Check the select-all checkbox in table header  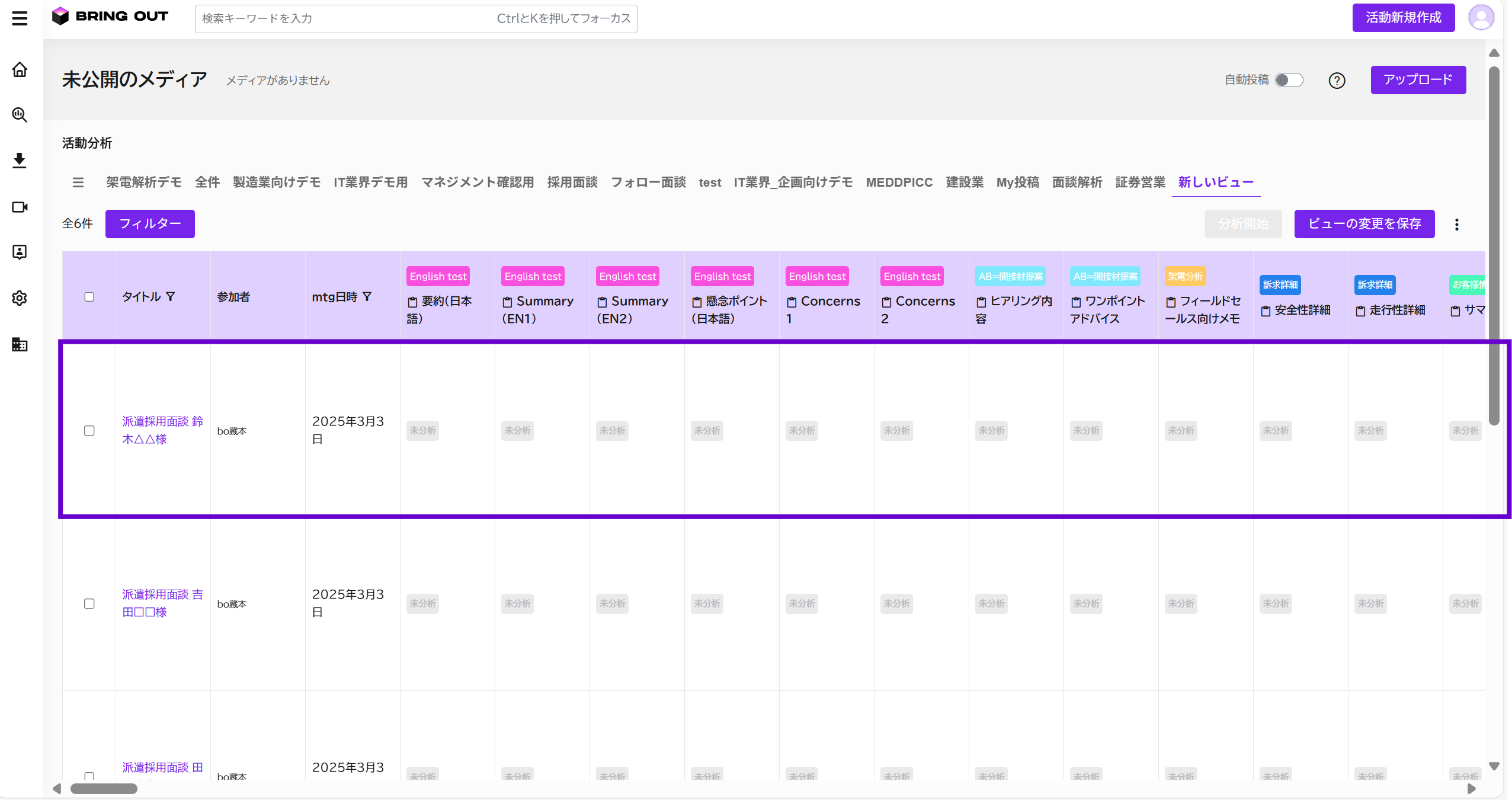(89, 297)
